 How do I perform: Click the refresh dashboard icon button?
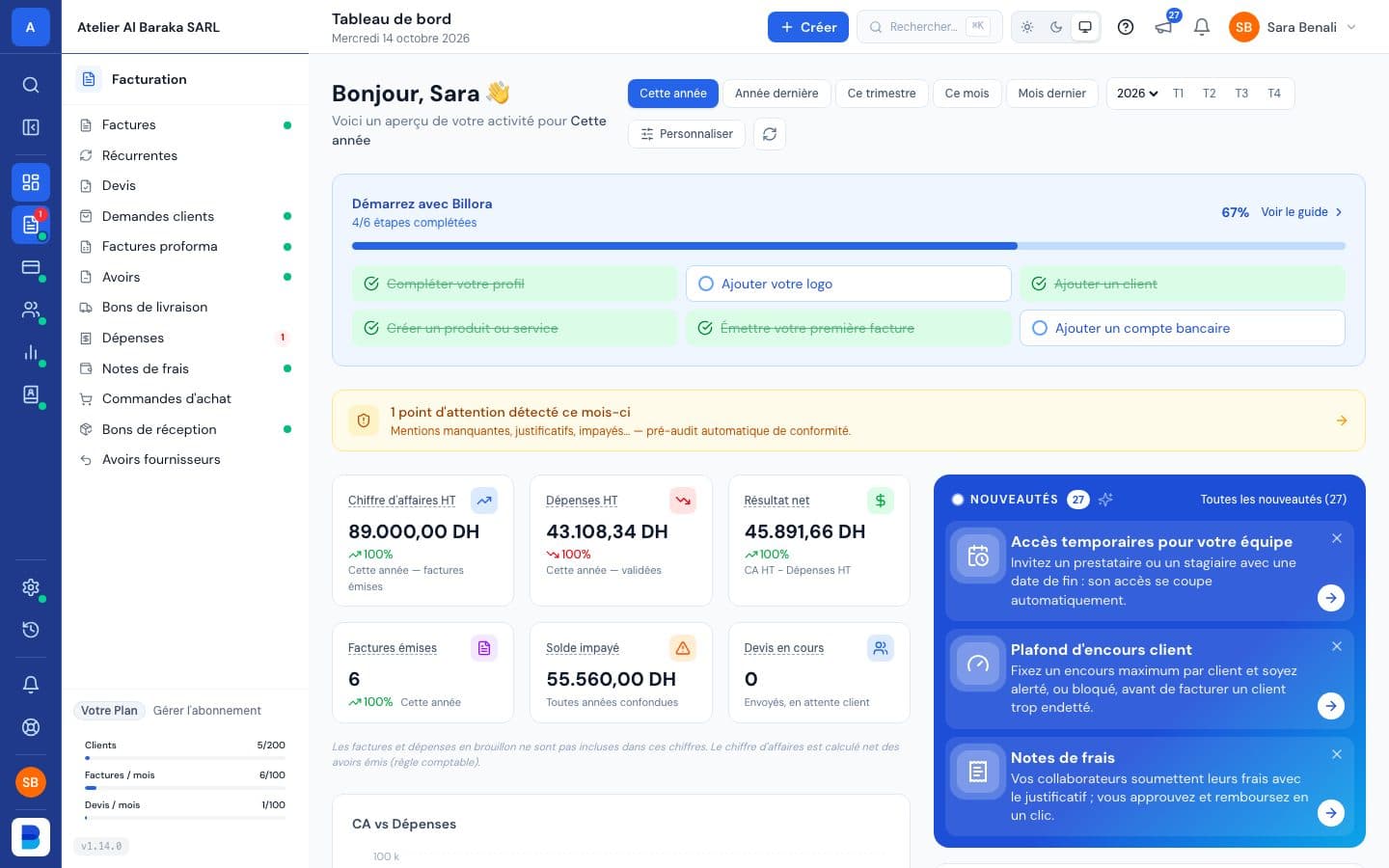[x=770, y=134]
